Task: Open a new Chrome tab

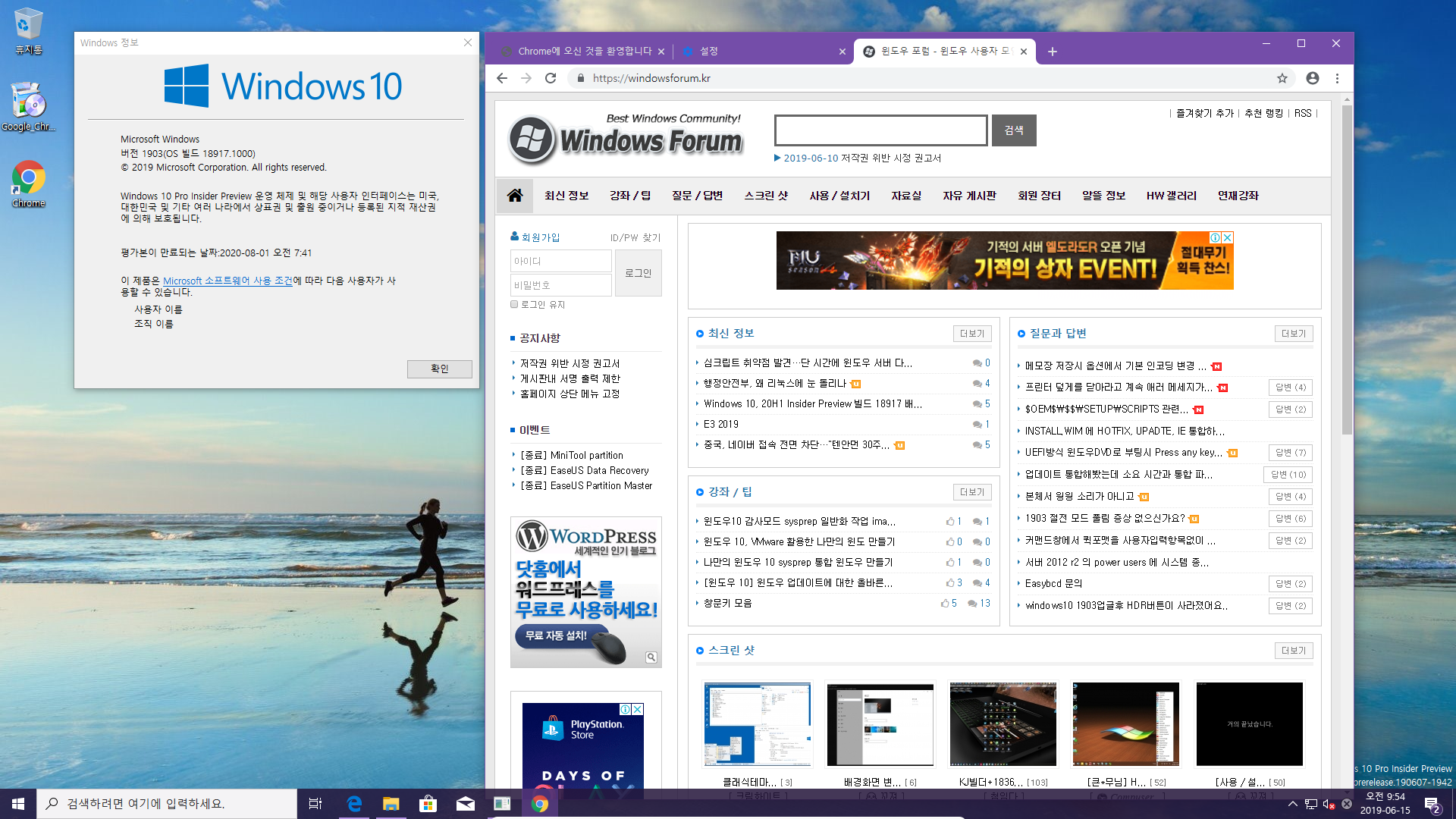Action: click(1053, 52)
